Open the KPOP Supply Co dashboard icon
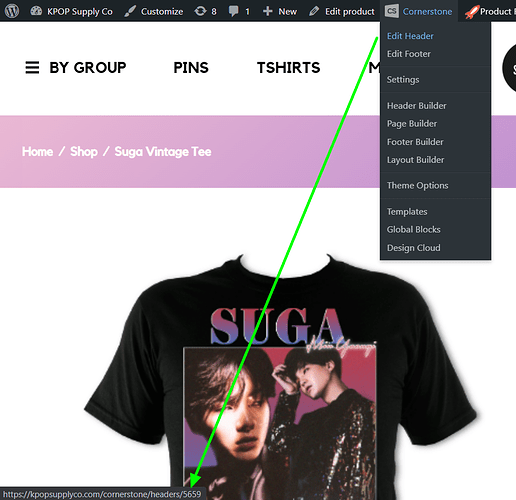Screen dimensions: 516x500 (x=36, y=11)
